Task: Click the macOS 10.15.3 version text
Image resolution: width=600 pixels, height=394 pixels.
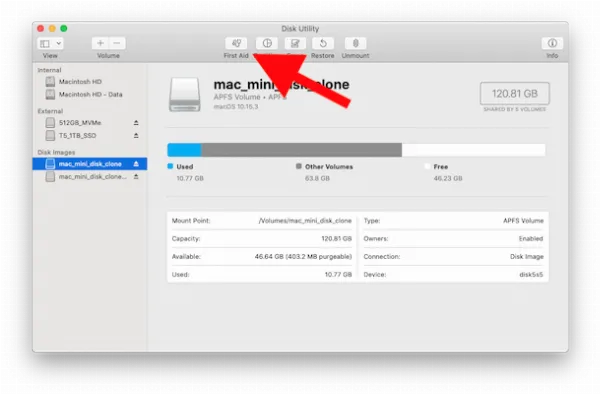Action: coord(236,107)
